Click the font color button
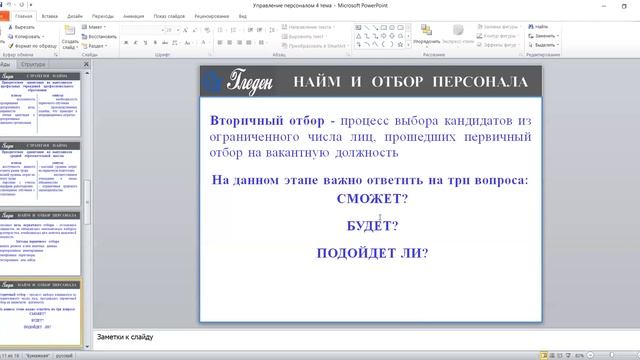Screen dimensions: 640x360 204,42
